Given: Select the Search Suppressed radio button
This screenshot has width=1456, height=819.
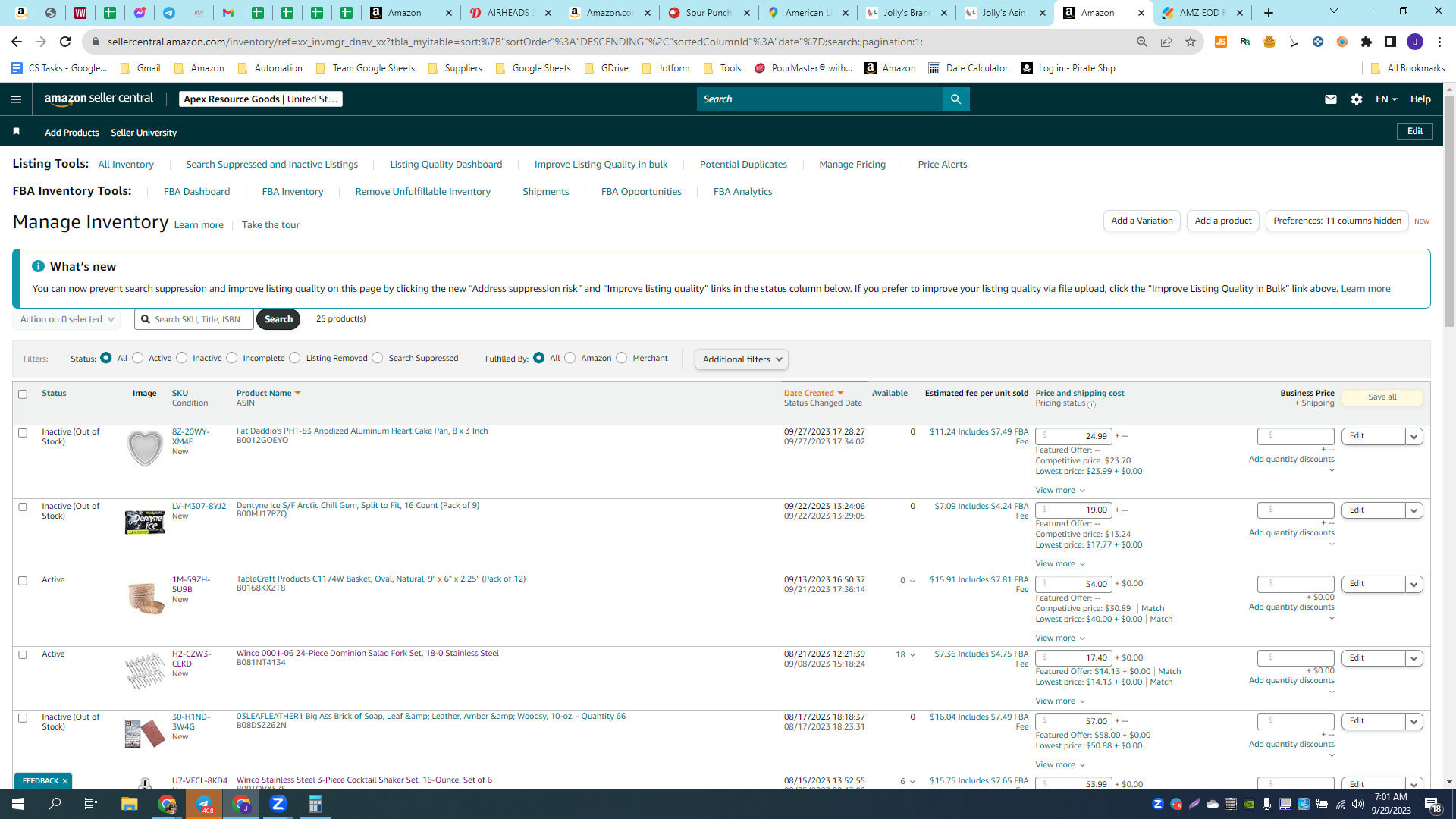Looking at the screenshot, I should [378, 358].
